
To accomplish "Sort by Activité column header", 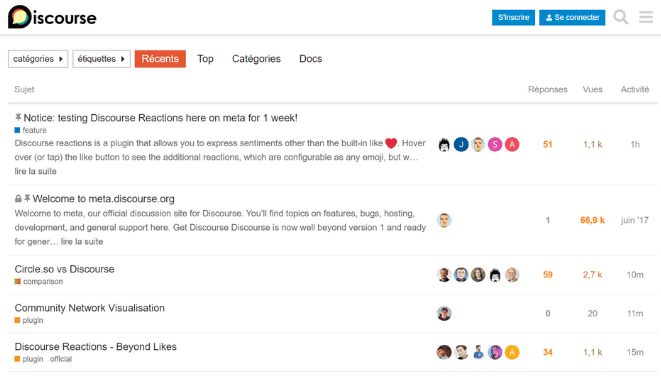I will [x=635, y=89].
